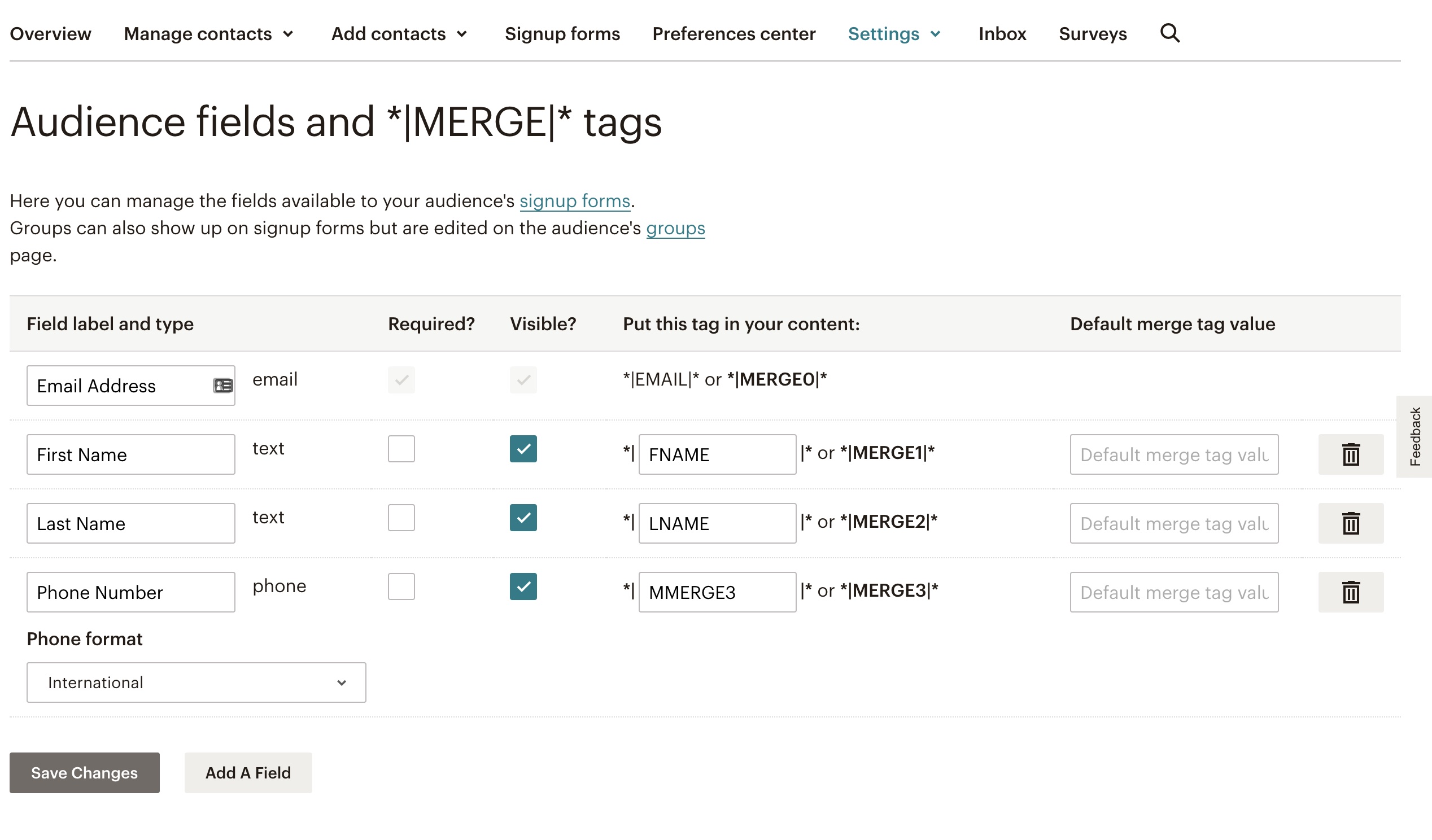Expand the Settings menu
The height and width of the screenshot is (840, 1432).
click(x=894, y=34)
